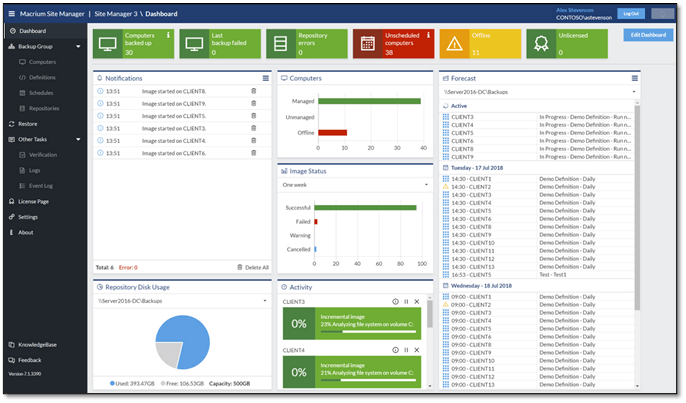Select active CLIENT3 forecast row

click(537, 117)
